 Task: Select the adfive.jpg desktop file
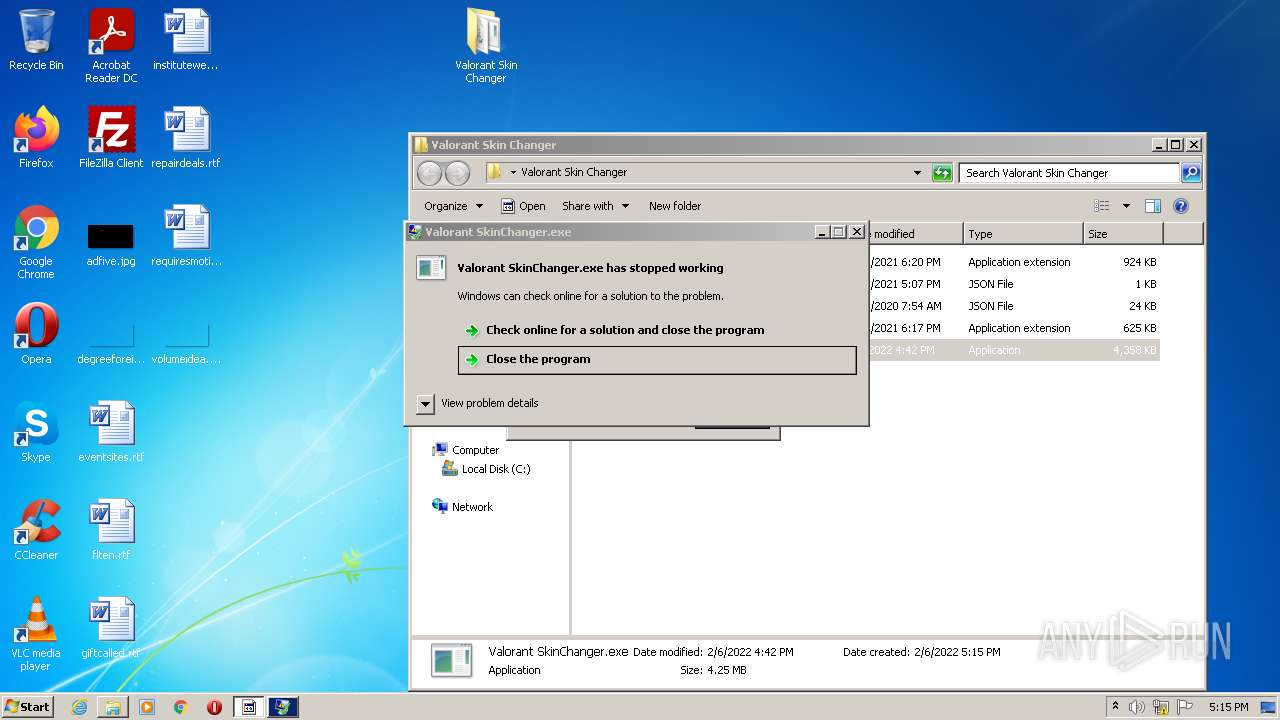pos(111,245)
